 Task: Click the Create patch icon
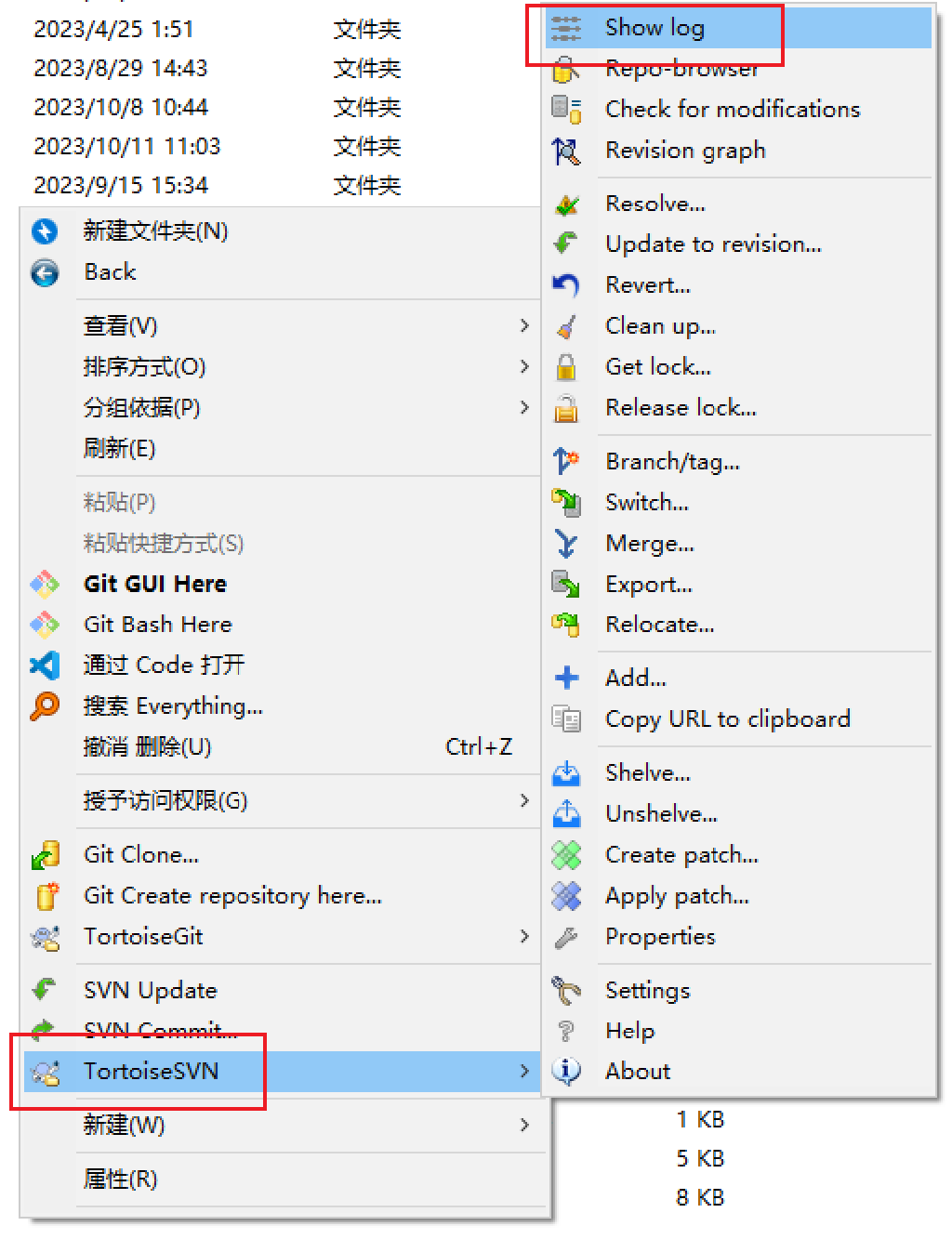coord(567,854)
